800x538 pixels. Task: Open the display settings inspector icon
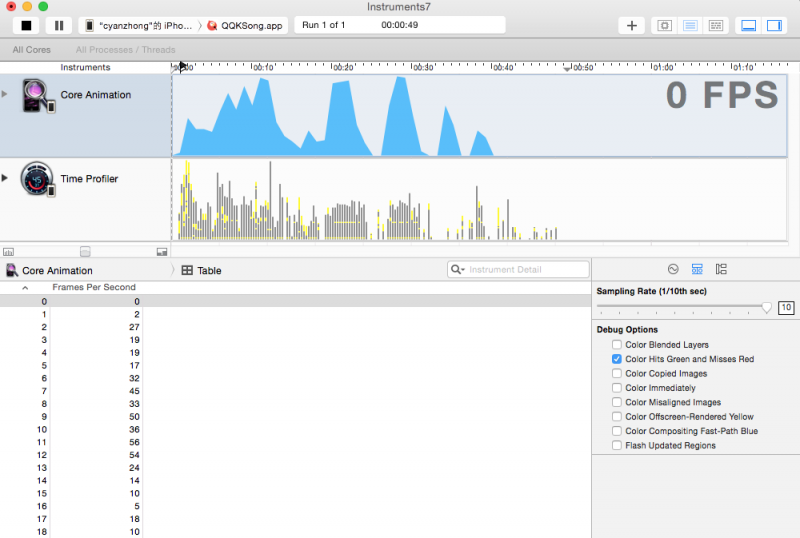pyautogui.click(x=697, y=270)
